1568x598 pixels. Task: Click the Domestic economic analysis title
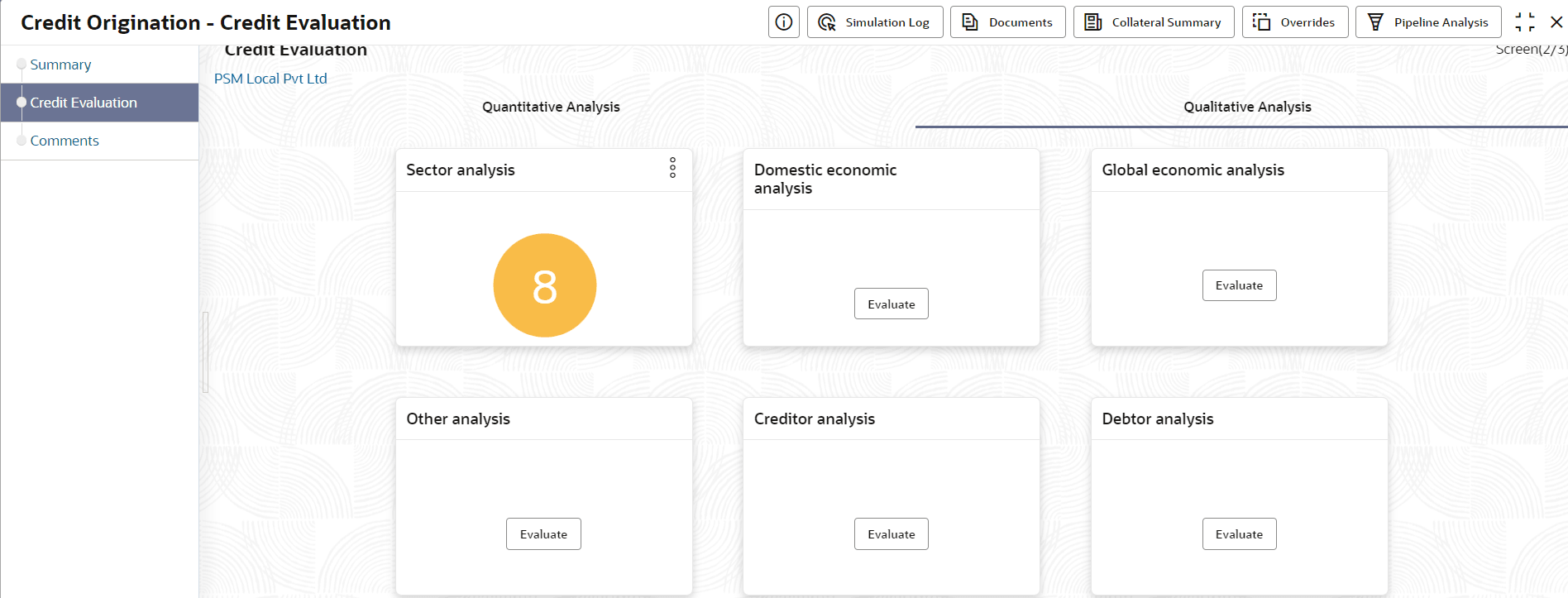coord(825,179)
